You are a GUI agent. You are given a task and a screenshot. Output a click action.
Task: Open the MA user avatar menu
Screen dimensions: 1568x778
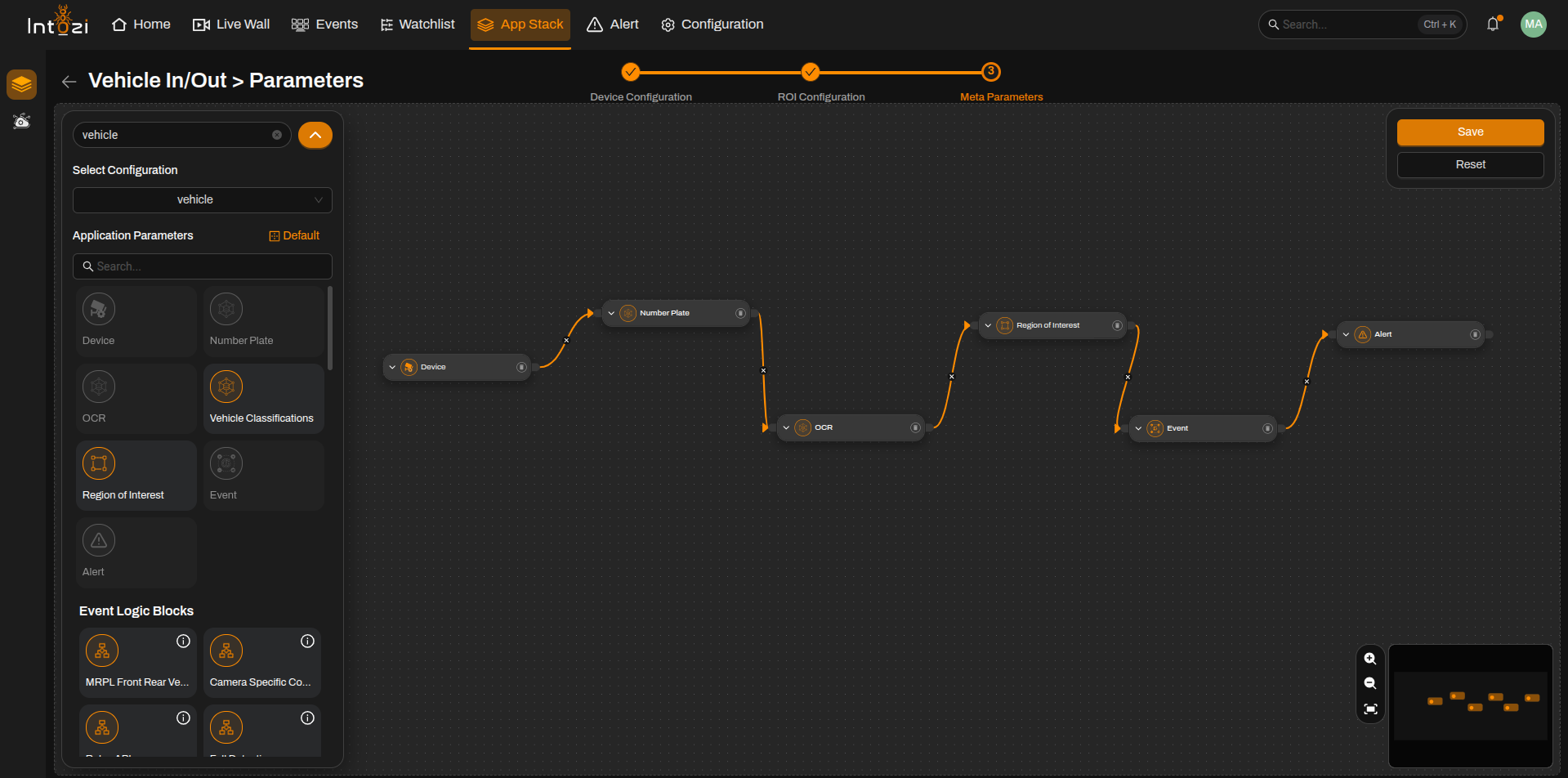(x=1534, y=25)
